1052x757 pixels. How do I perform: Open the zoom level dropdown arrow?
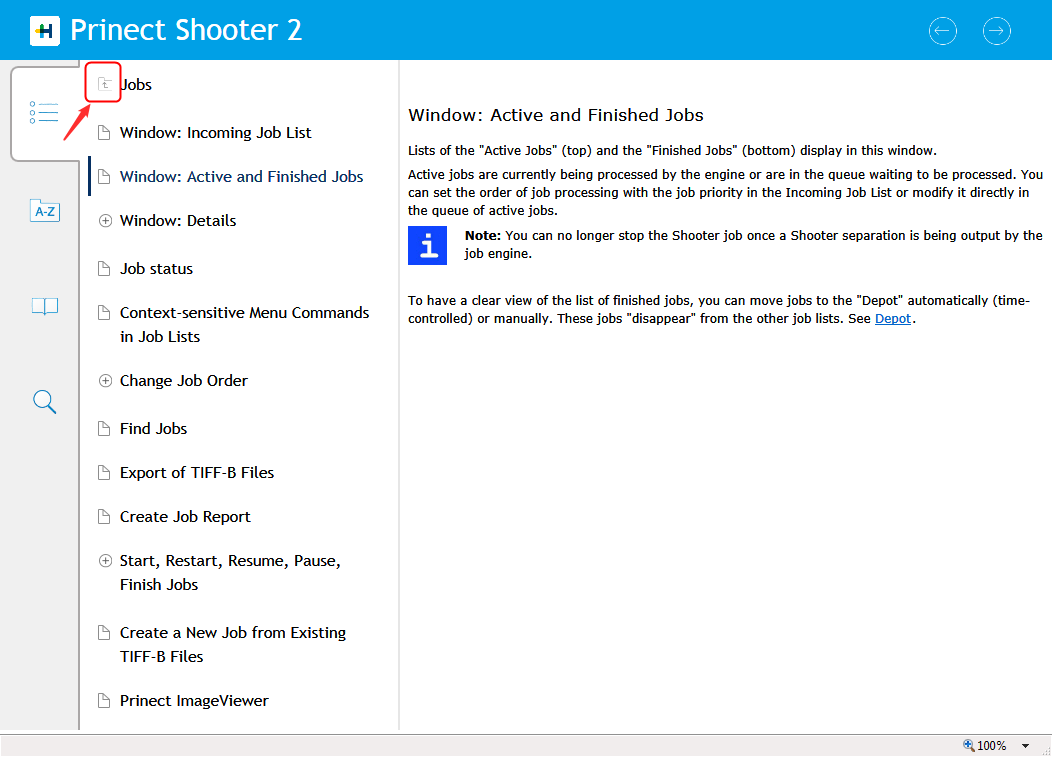pyautogui.click(x=1025, y=746)
